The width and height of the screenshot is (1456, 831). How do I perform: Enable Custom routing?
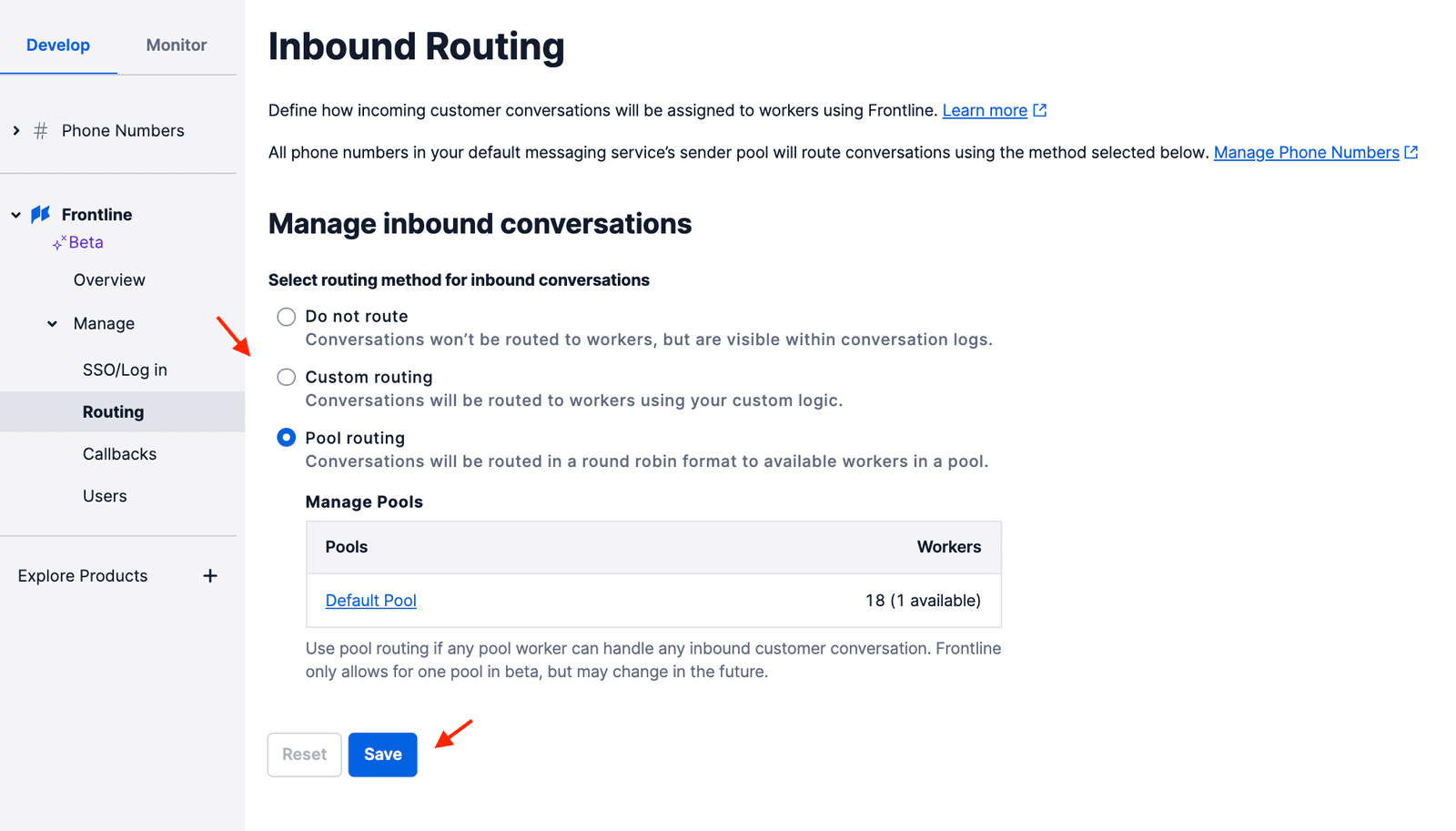click(286, 377)
